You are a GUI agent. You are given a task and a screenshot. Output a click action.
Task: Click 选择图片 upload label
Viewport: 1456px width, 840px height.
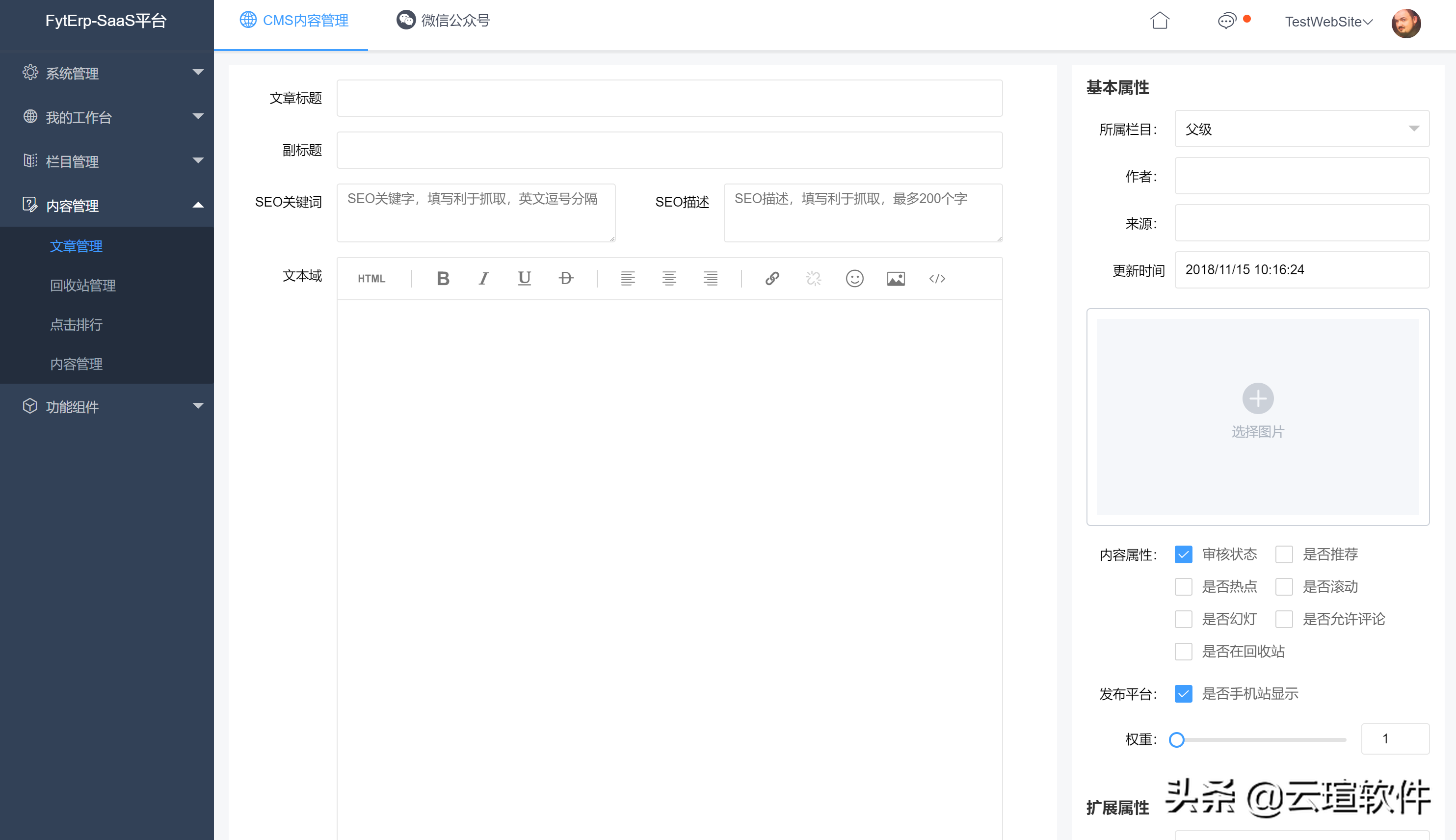1258,432
